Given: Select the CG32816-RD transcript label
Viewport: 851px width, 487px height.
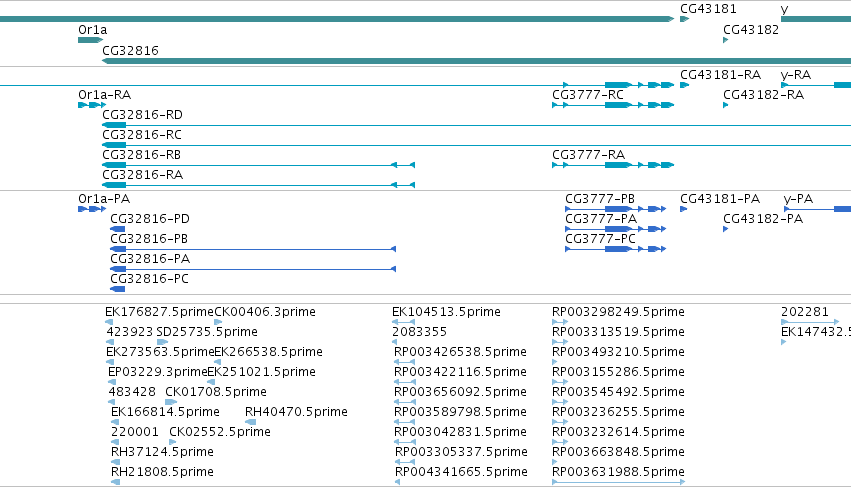Looking at the screenshot, I should click(142, 115).
